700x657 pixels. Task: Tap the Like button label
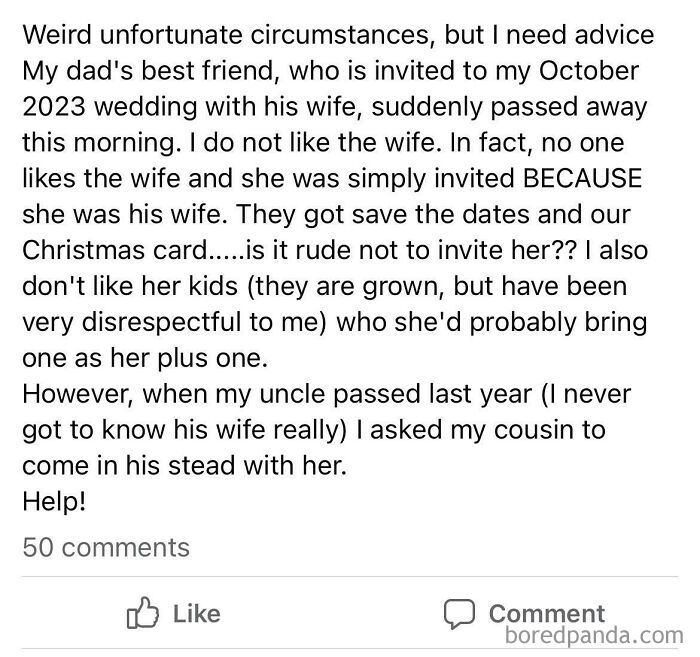tap(196, 614)
